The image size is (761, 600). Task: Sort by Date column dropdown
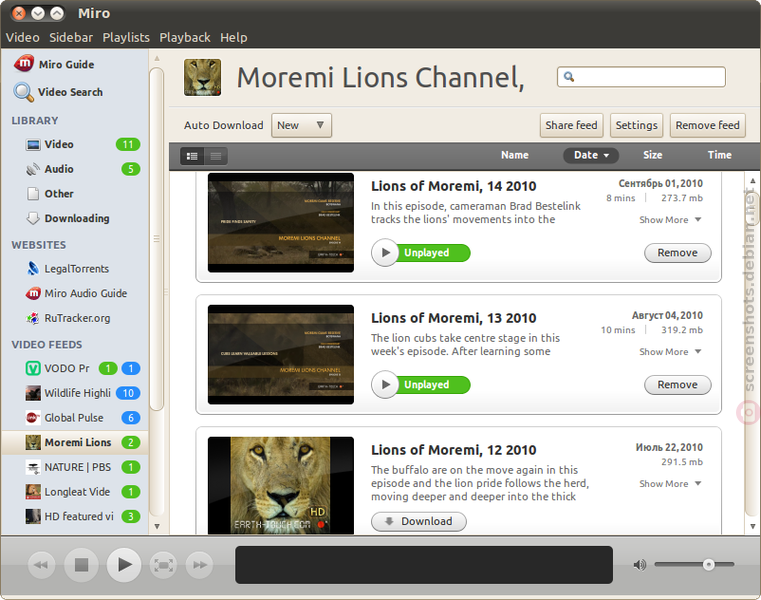pyautogui.click(x=591, y=155)
